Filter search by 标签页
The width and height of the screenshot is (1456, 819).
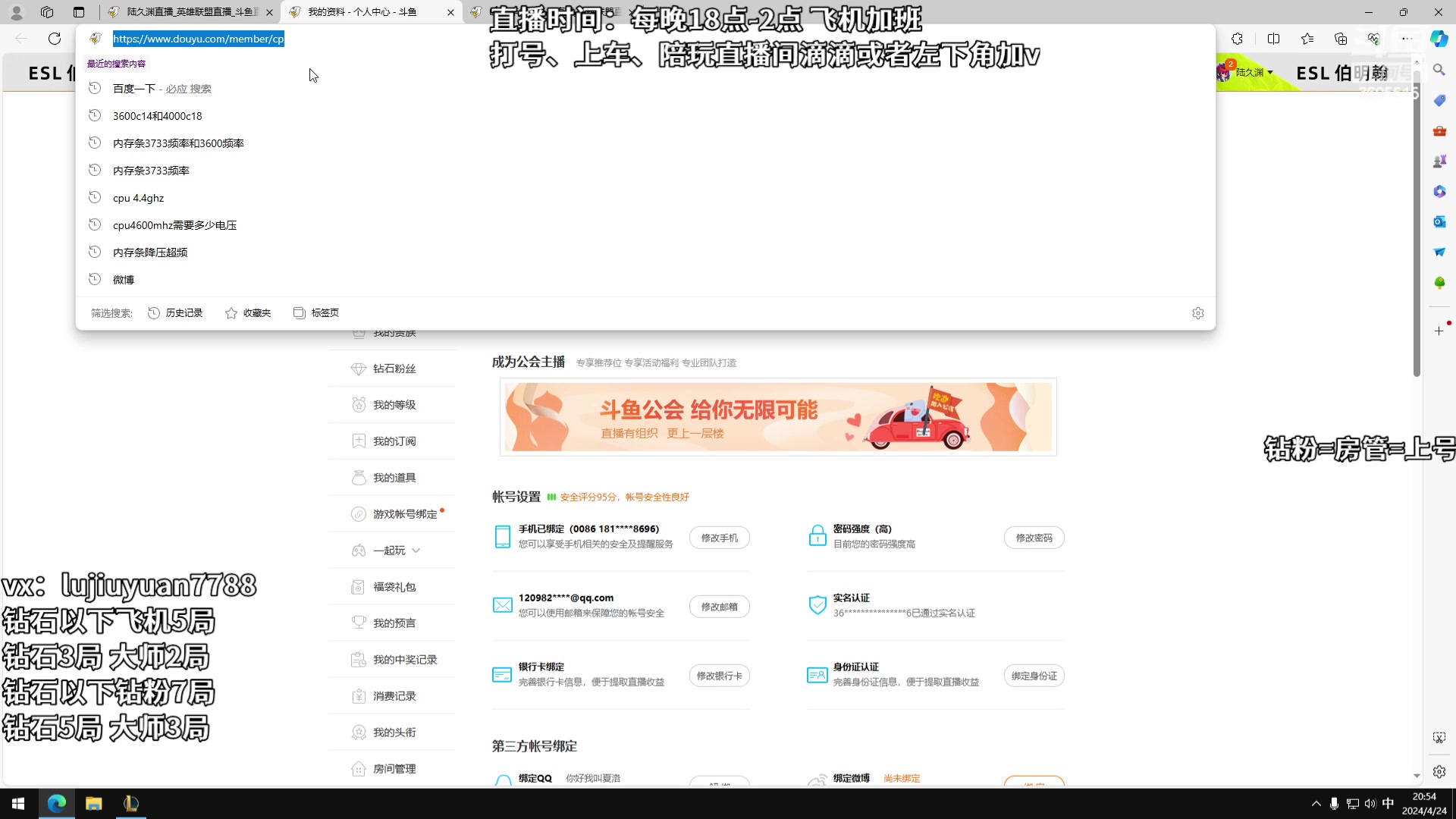coord(316,313)
